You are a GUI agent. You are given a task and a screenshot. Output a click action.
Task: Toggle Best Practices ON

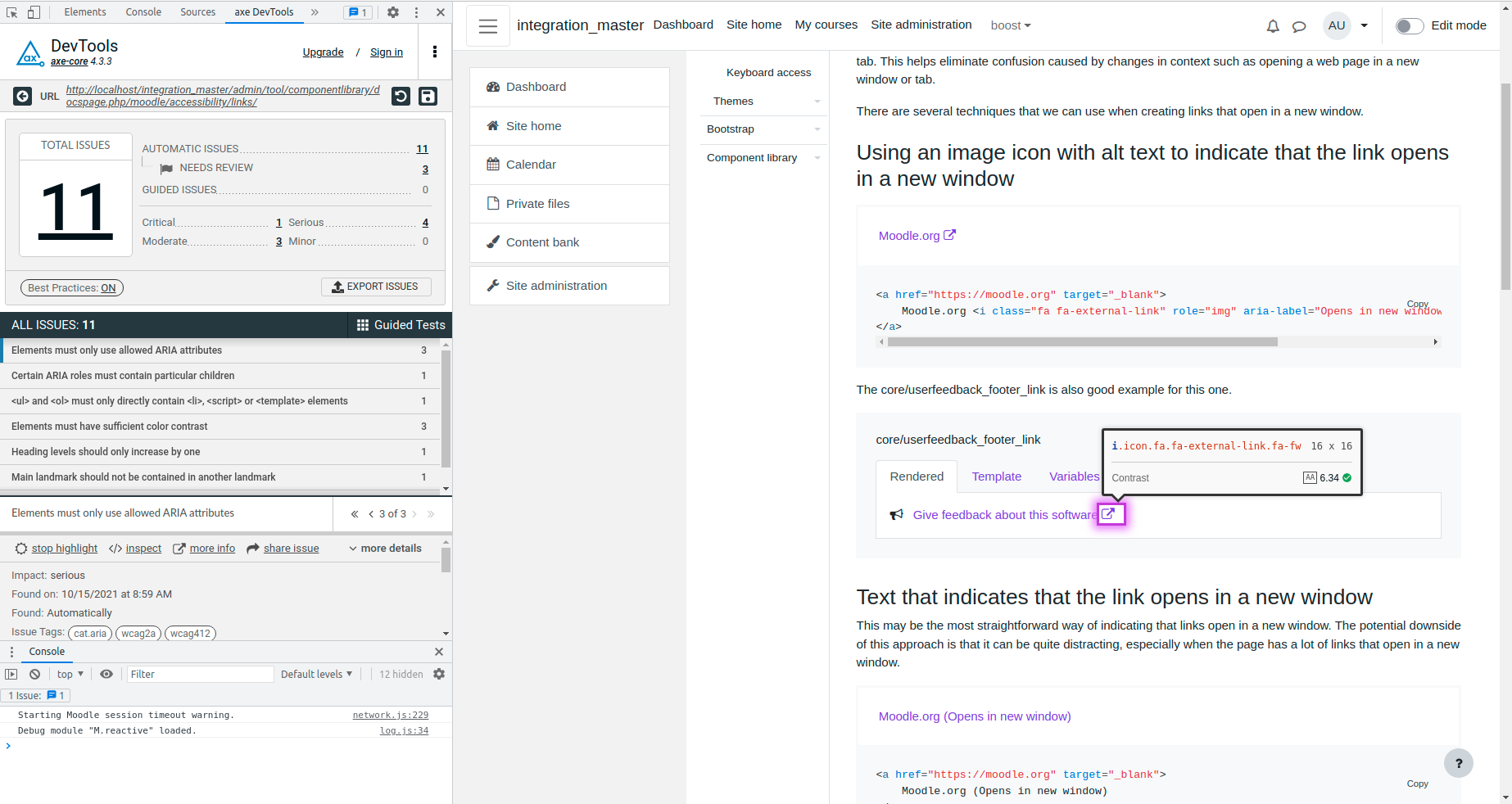click(x=72, y=288)
